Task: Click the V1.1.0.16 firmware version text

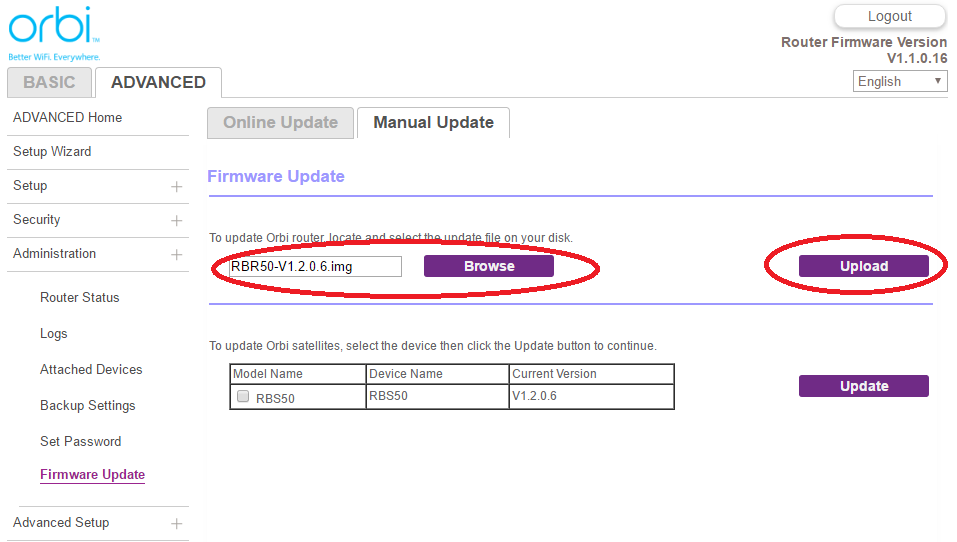Action: click(917, 59)
